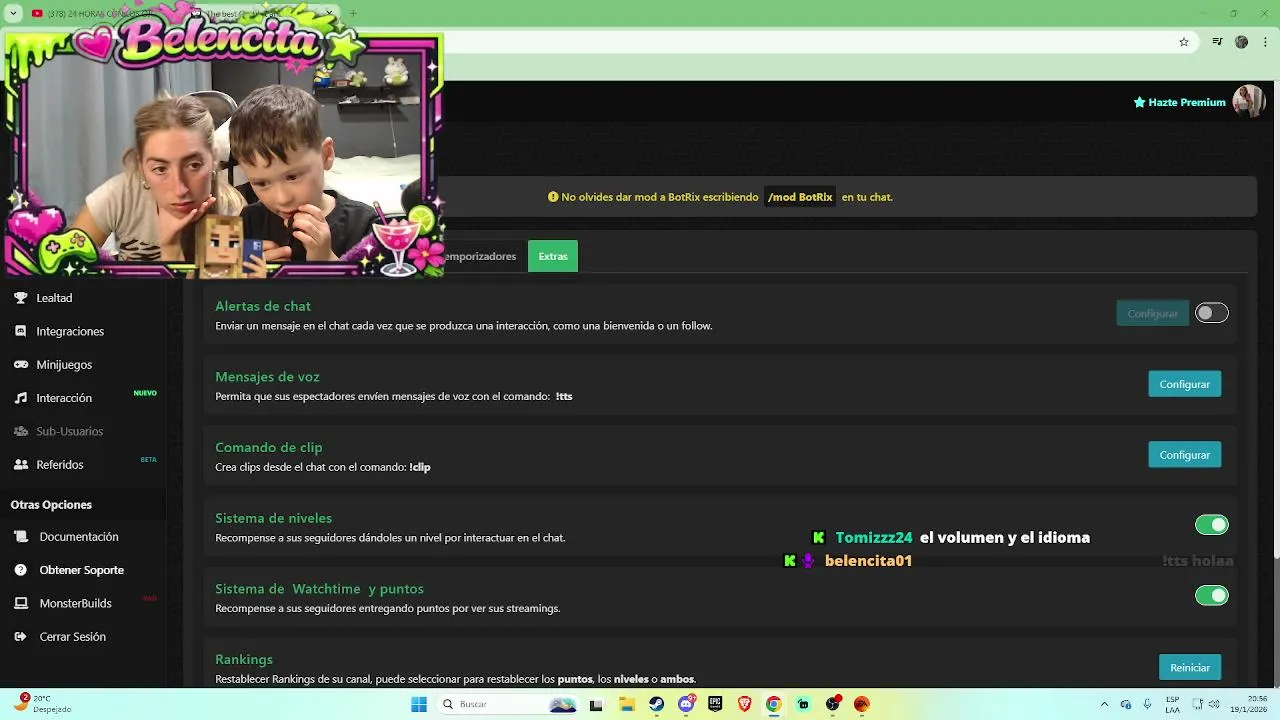Image resolution: width=1280 pixels, height=720 pixels.
Task: Open Brave browser from the taskbar
Action: tap(744, 704)
